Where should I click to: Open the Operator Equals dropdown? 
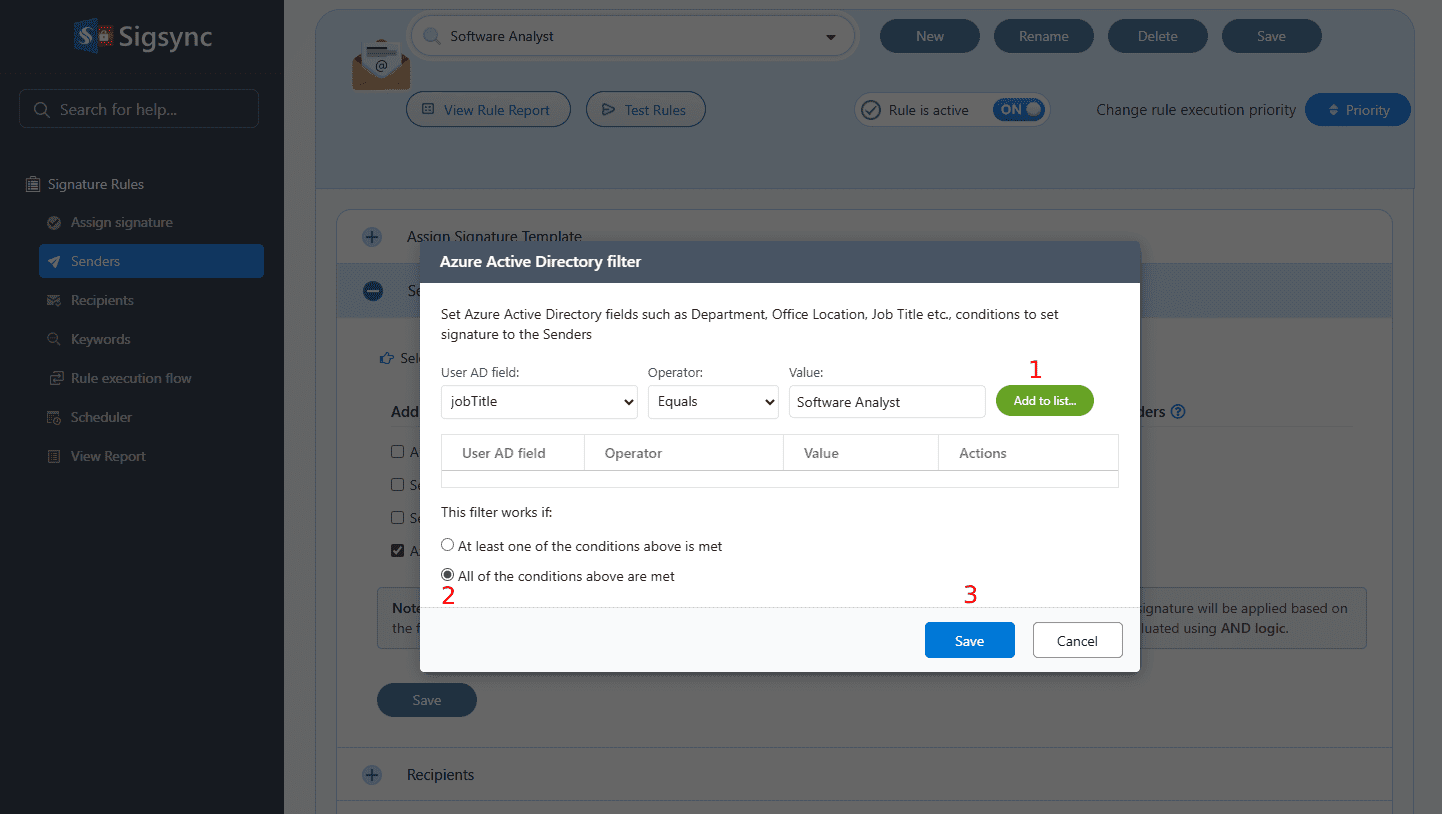tap(712, 402)
